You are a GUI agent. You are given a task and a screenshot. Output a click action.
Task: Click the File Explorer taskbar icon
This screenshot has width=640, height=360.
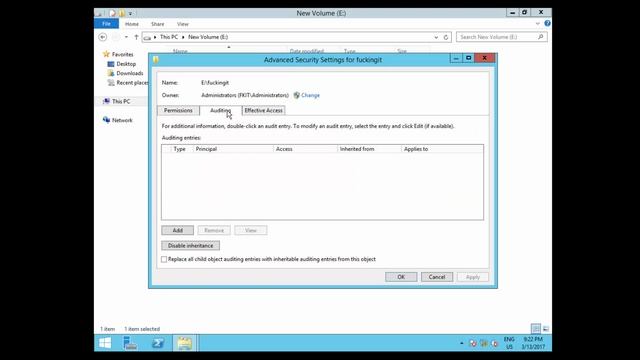pos(184,343)
